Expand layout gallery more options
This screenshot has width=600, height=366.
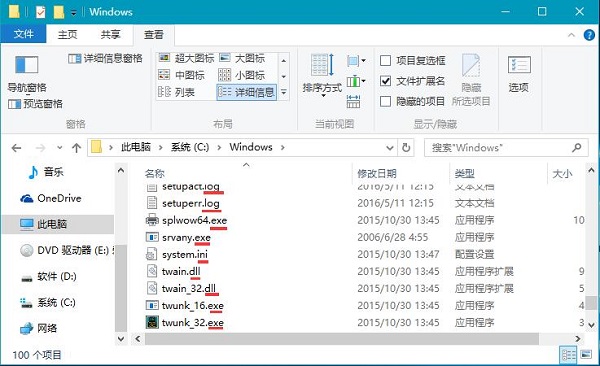click(x=284, y=92)
